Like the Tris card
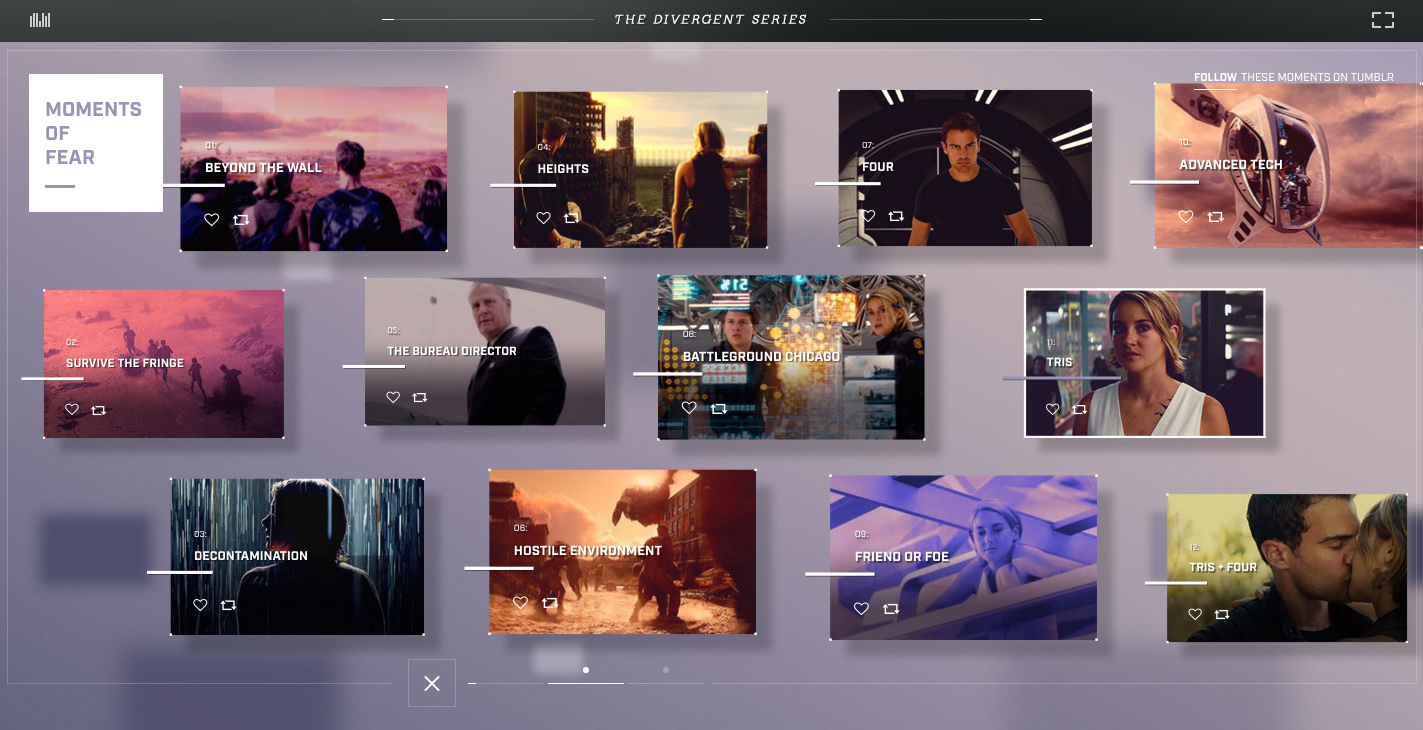 tap(1052, 409)
